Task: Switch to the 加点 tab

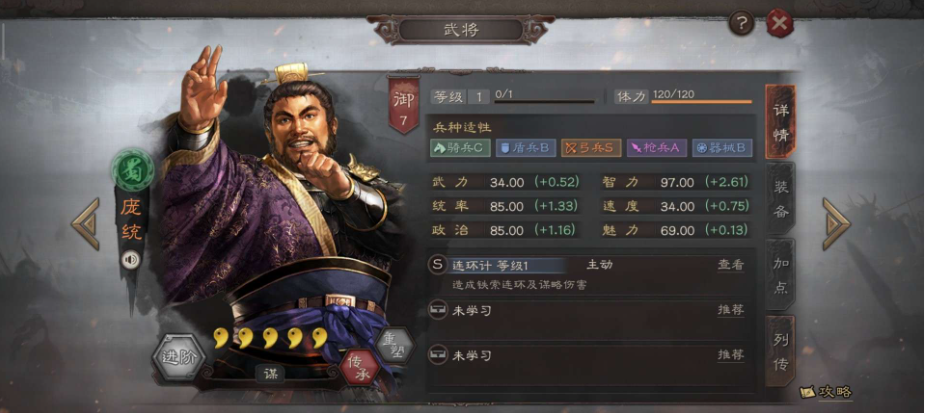Action: point(780,274)
